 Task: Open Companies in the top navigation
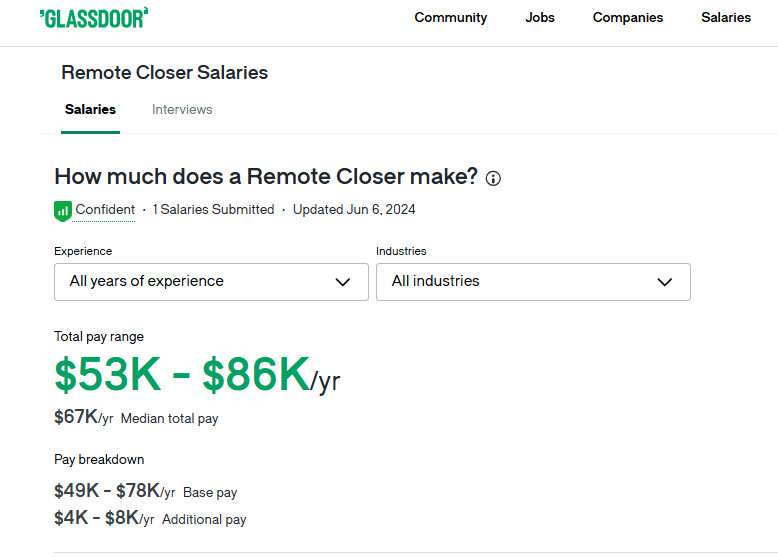tap(628, 17)
